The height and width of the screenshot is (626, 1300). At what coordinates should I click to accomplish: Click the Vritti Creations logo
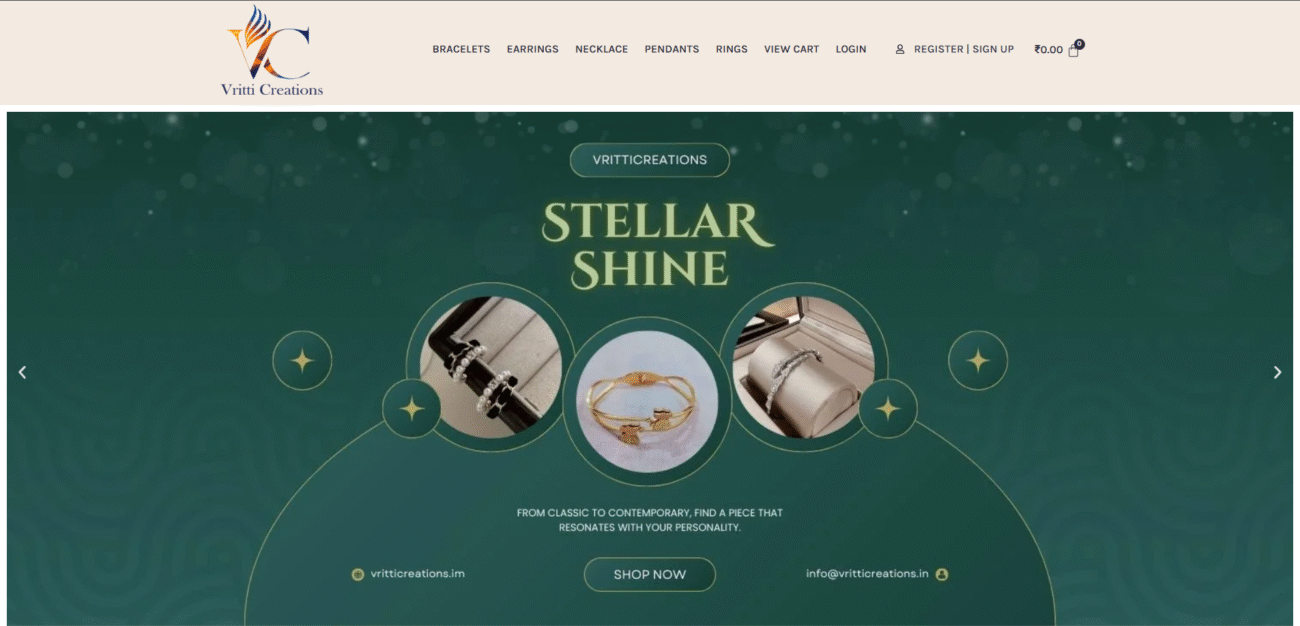coord(271,52)
